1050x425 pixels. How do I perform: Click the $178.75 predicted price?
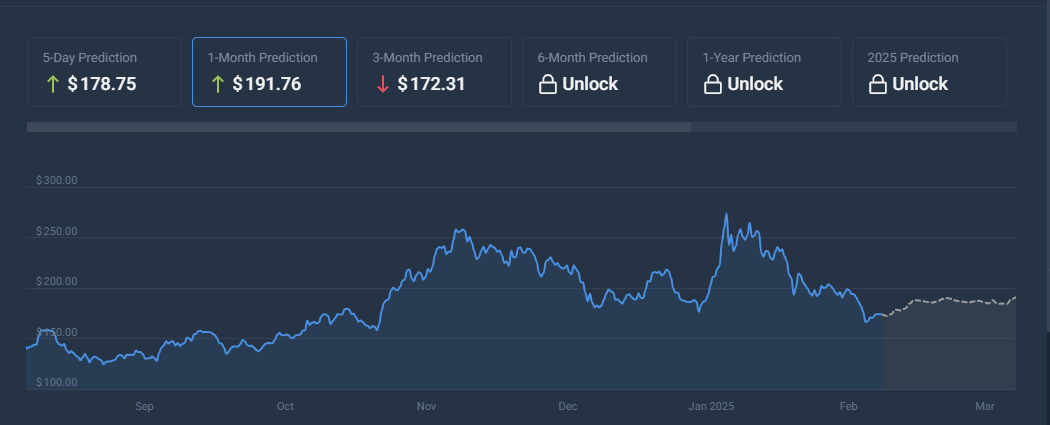pos(102,84)
